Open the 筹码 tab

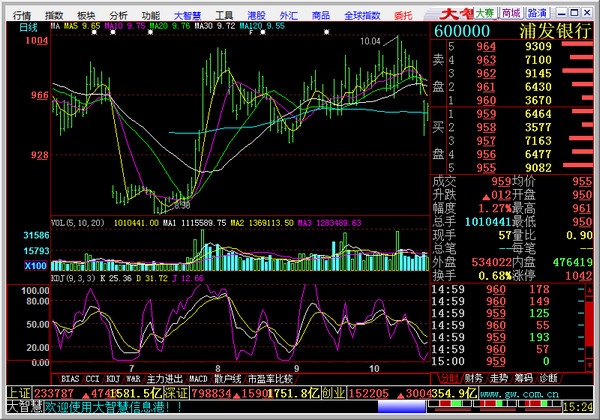[523, 378]
